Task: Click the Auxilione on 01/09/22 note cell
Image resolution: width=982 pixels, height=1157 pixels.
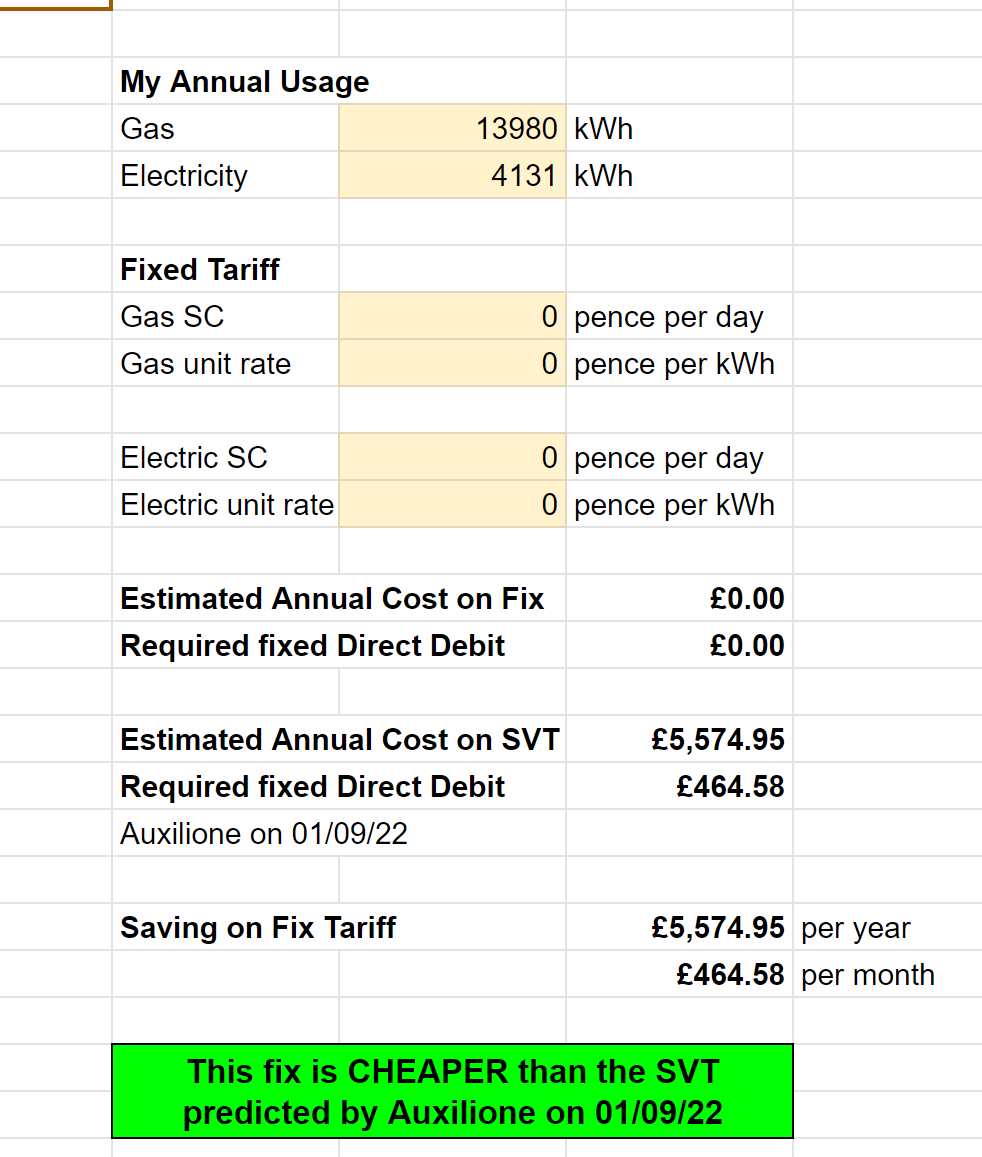Action: [x=264, y=834]
